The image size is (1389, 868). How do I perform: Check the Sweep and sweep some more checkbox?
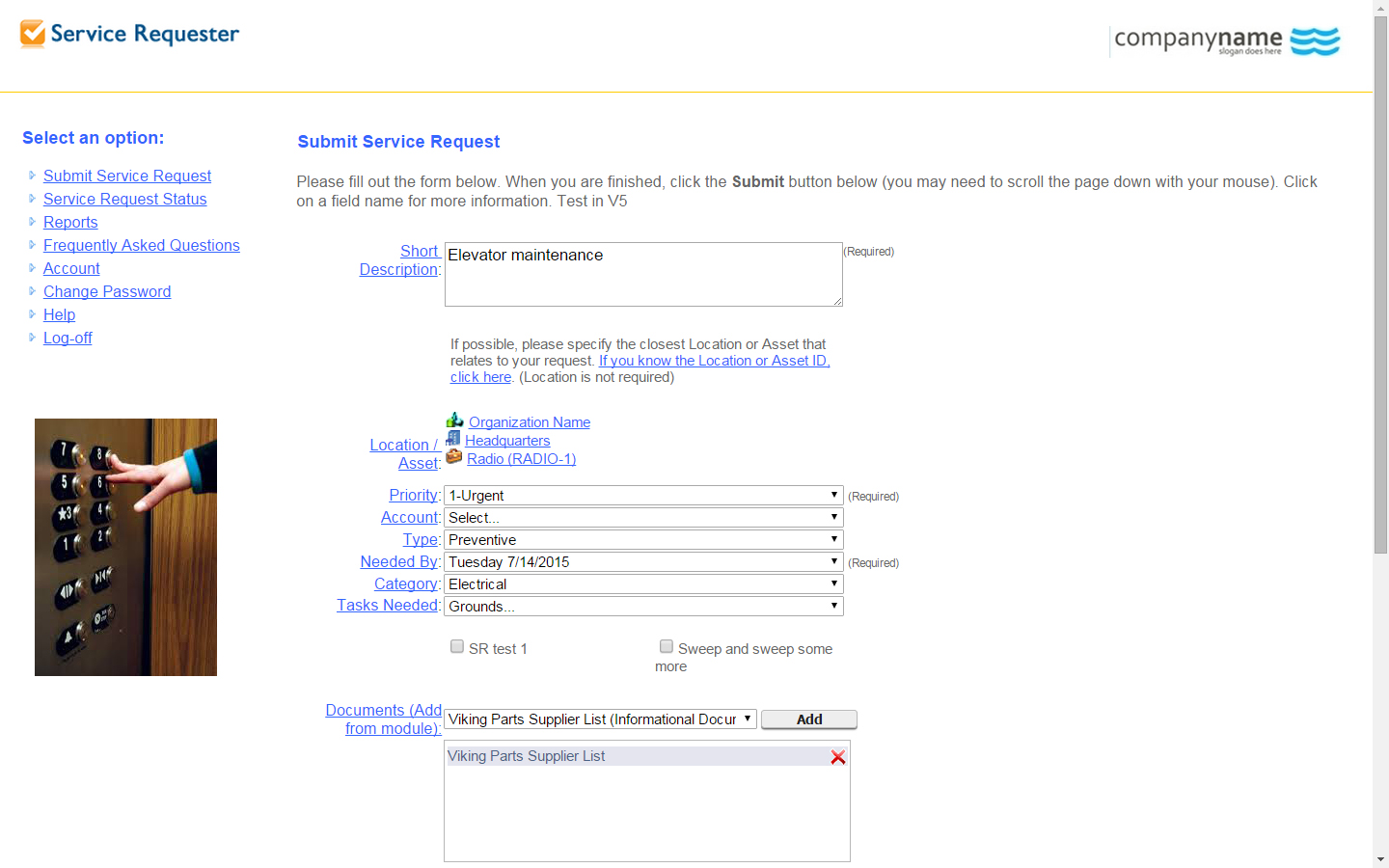coord(667,647)
